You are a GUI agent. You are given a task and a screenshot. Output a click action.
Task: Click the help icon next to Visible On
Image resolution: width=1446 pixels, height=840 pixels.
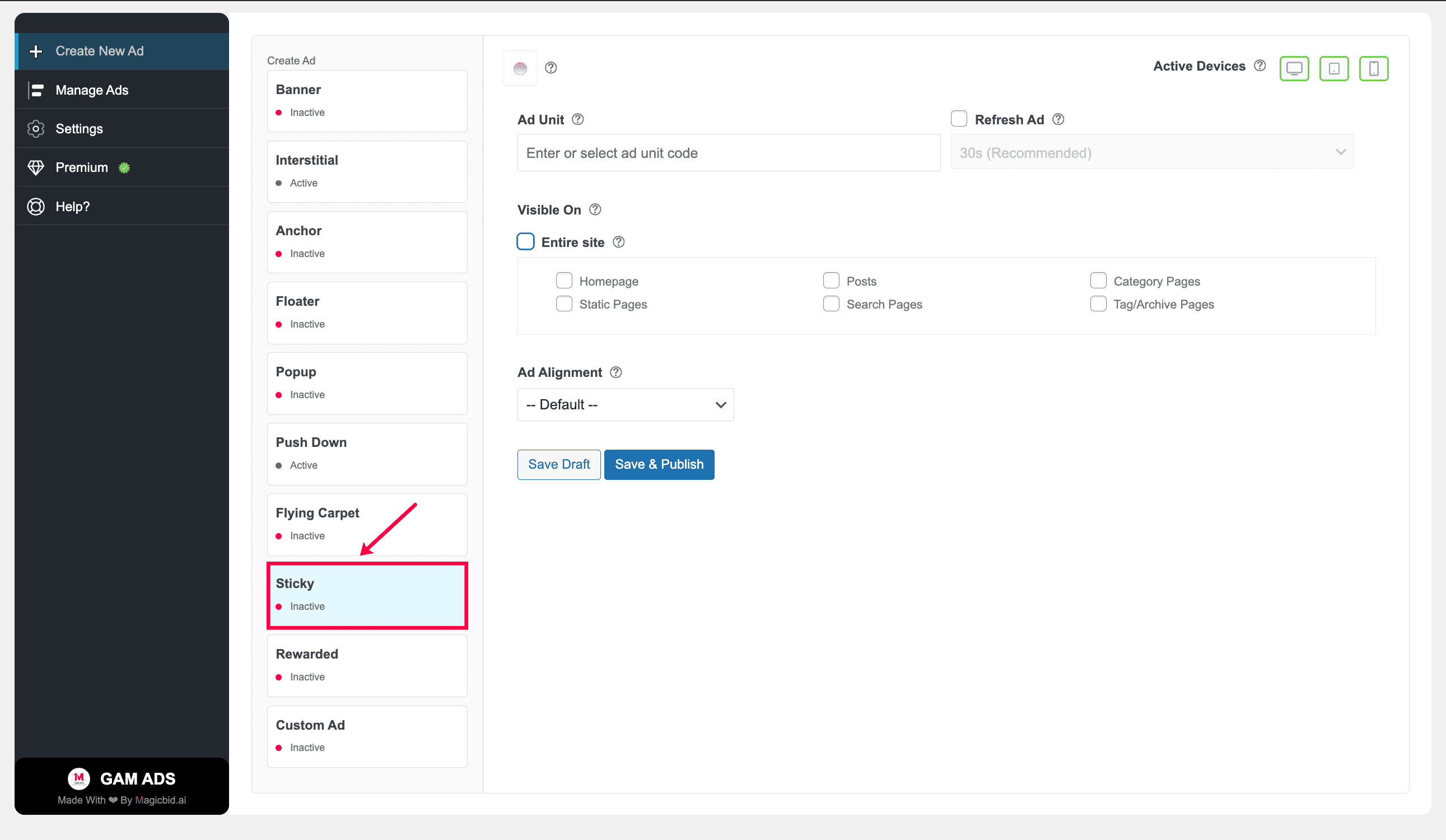[x=595, y=209]
